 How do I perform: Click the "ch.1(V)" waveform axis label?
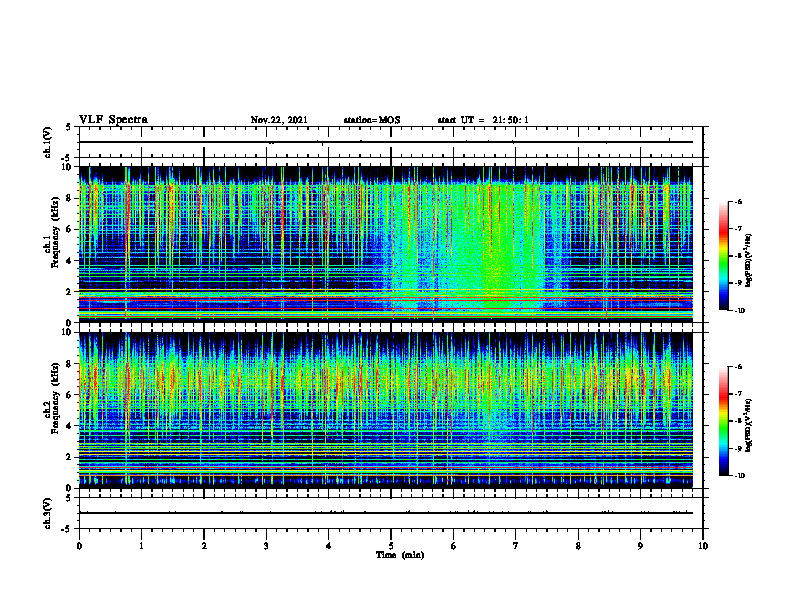(48, 142)
